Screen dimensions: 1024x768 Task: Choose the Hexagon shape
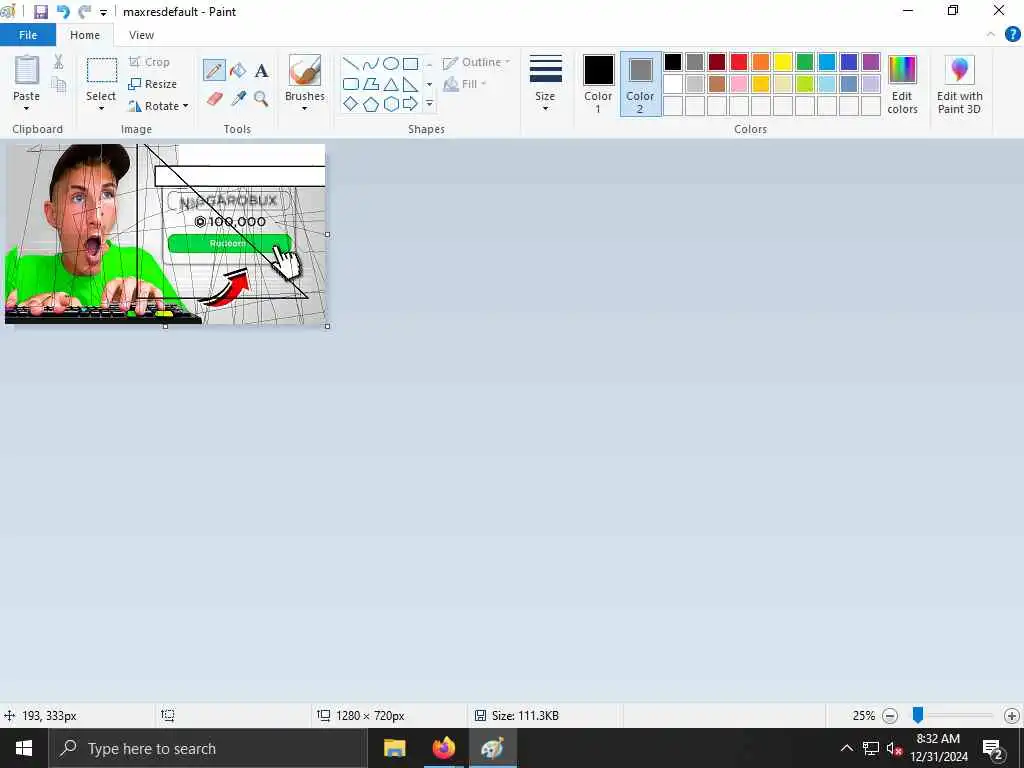pyautogui.click(x=391, y=104)
